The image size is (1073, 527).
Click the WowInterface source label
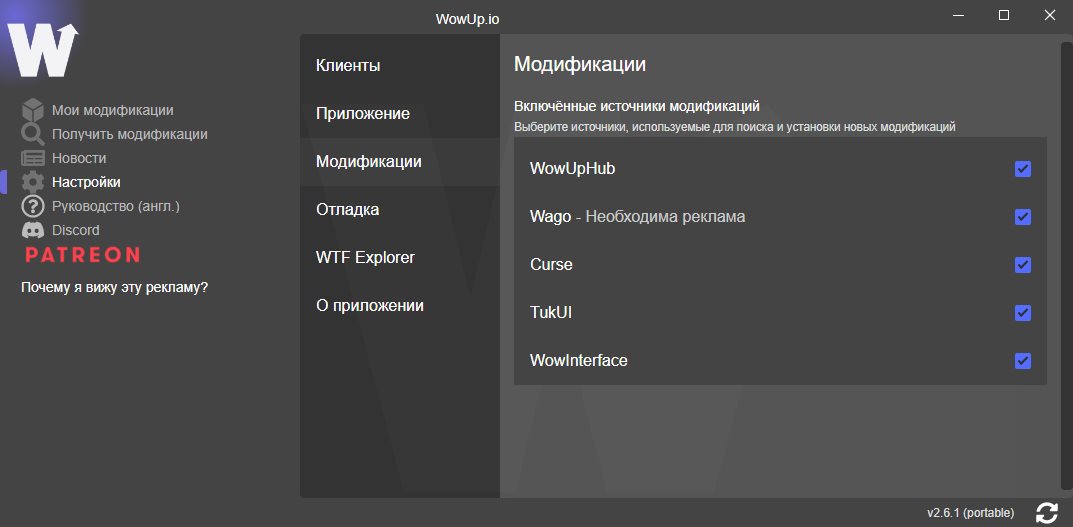click(x=578, y=361)
